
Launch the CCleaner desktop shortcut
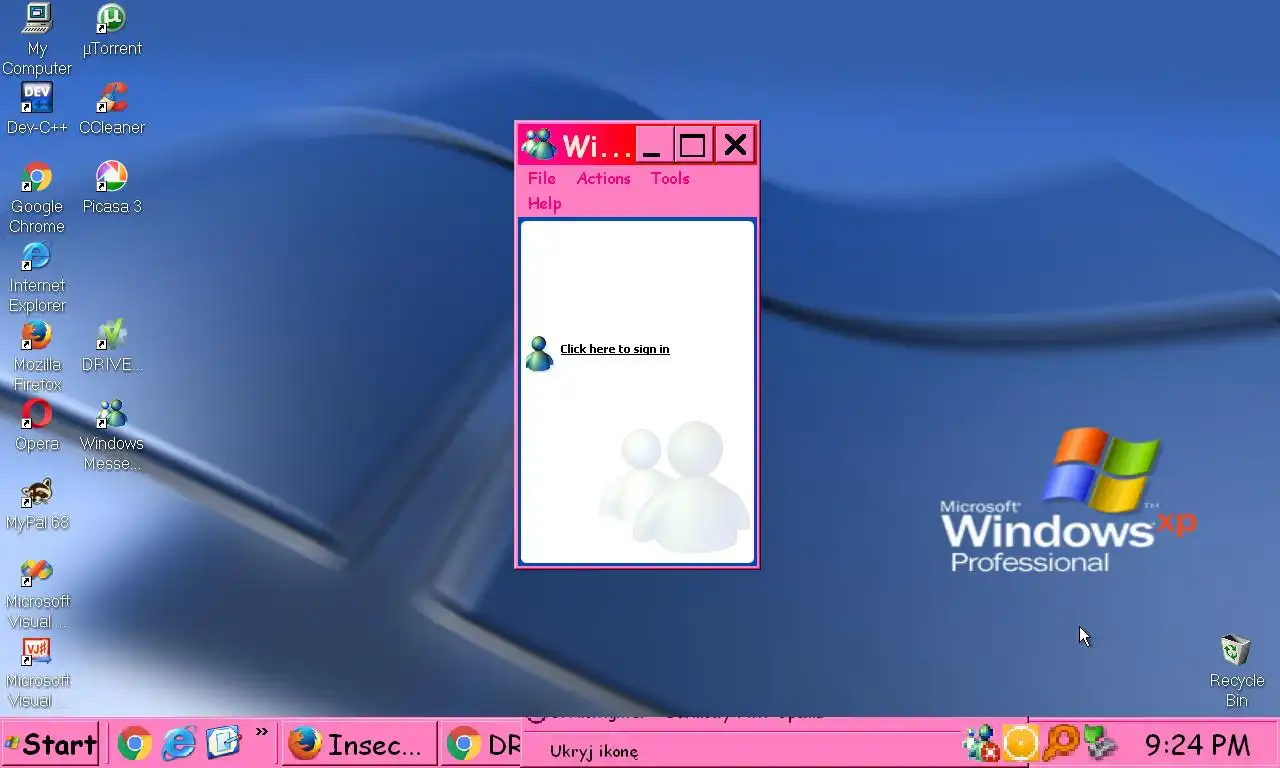pos(111,108)
